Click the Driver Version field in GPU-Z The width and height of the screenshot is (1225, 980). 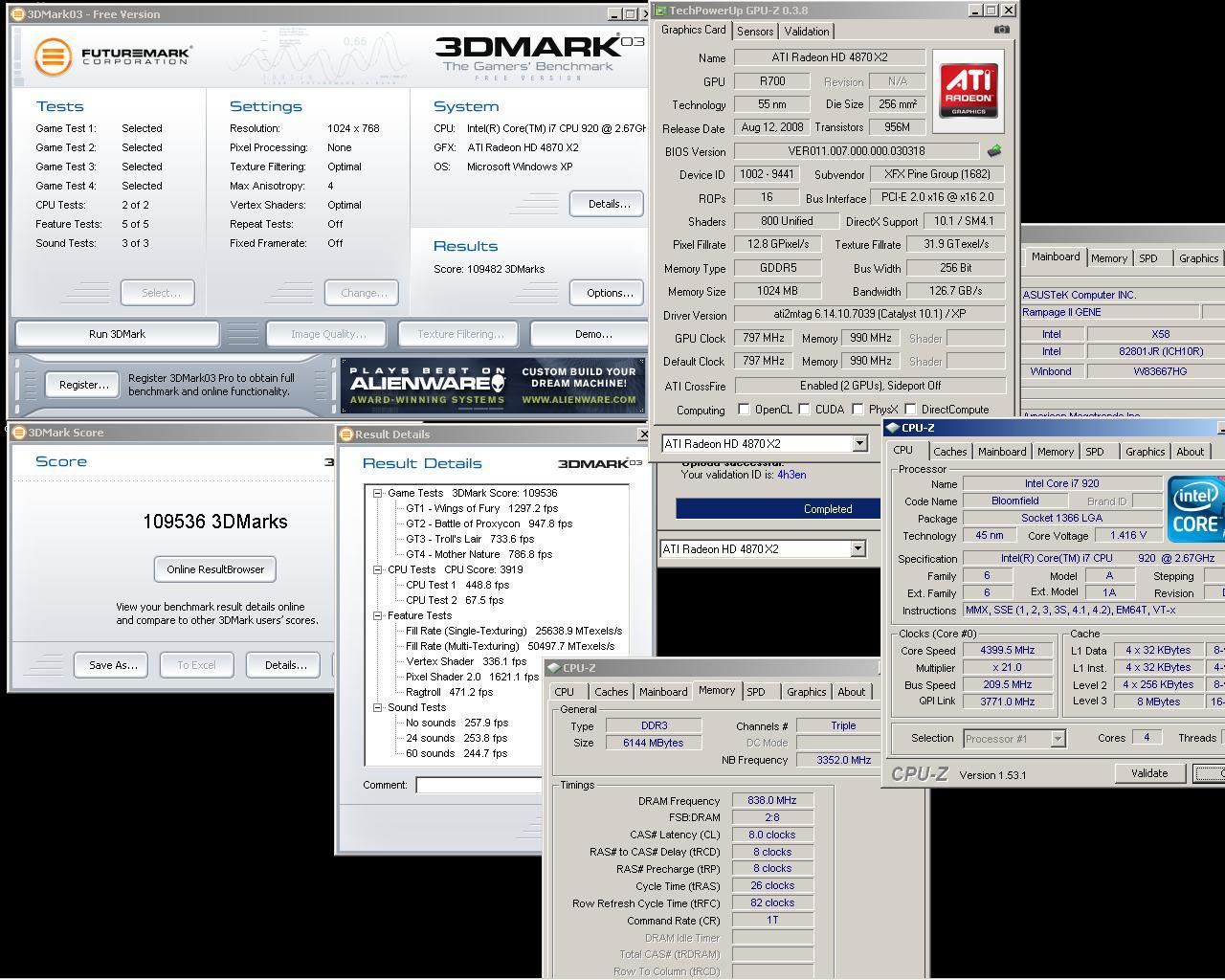click(870, 315)
